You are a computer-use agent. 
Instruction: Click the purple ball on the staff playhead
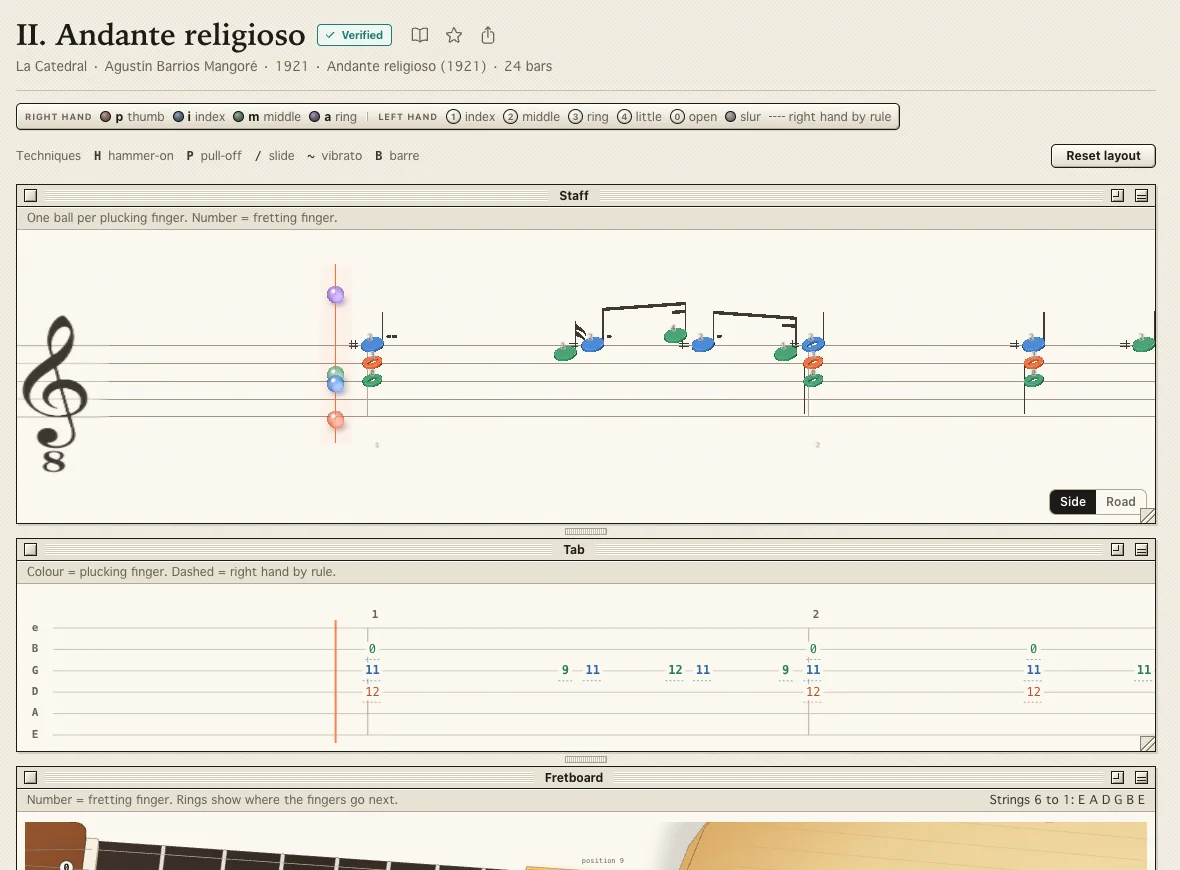[x=336, y=295]
